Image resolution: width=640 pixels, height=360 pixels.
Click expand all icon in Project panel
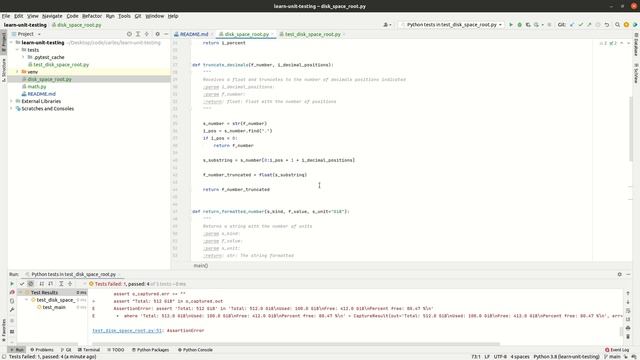click(138, 34)
